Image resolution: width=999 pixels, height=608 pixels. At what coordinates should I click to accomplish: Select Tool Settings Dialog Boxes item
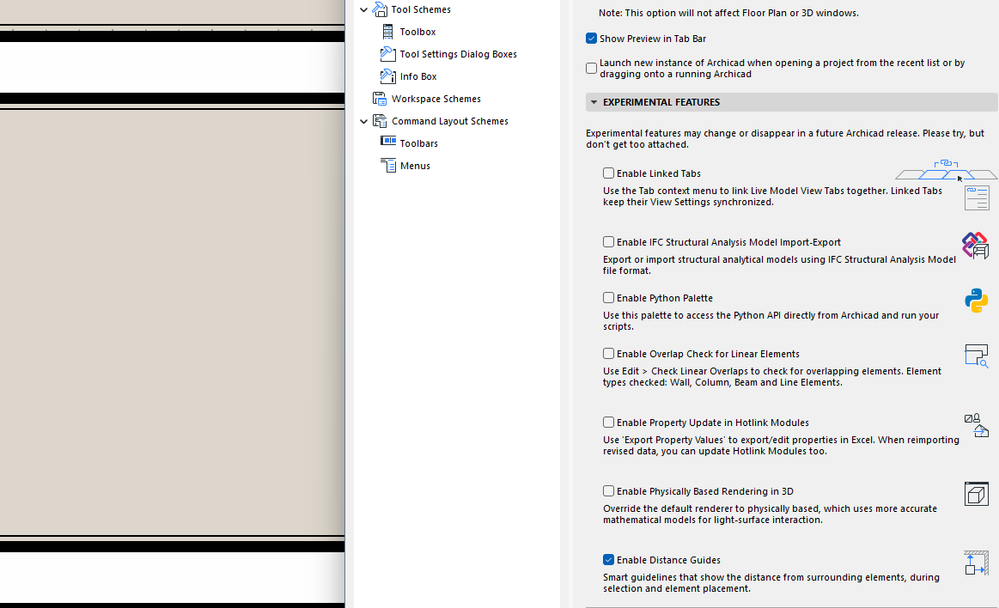pos(458,54)
